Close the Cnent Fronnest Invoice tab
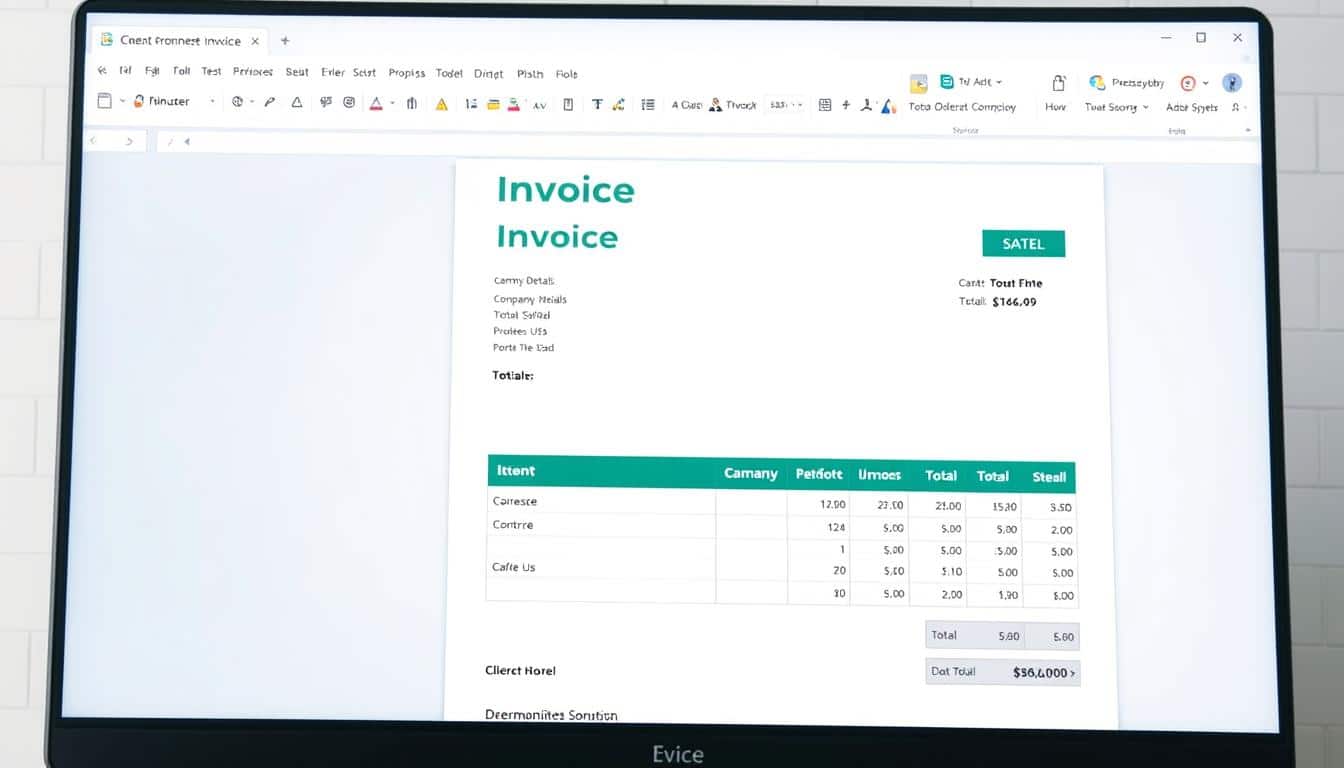 255,41
